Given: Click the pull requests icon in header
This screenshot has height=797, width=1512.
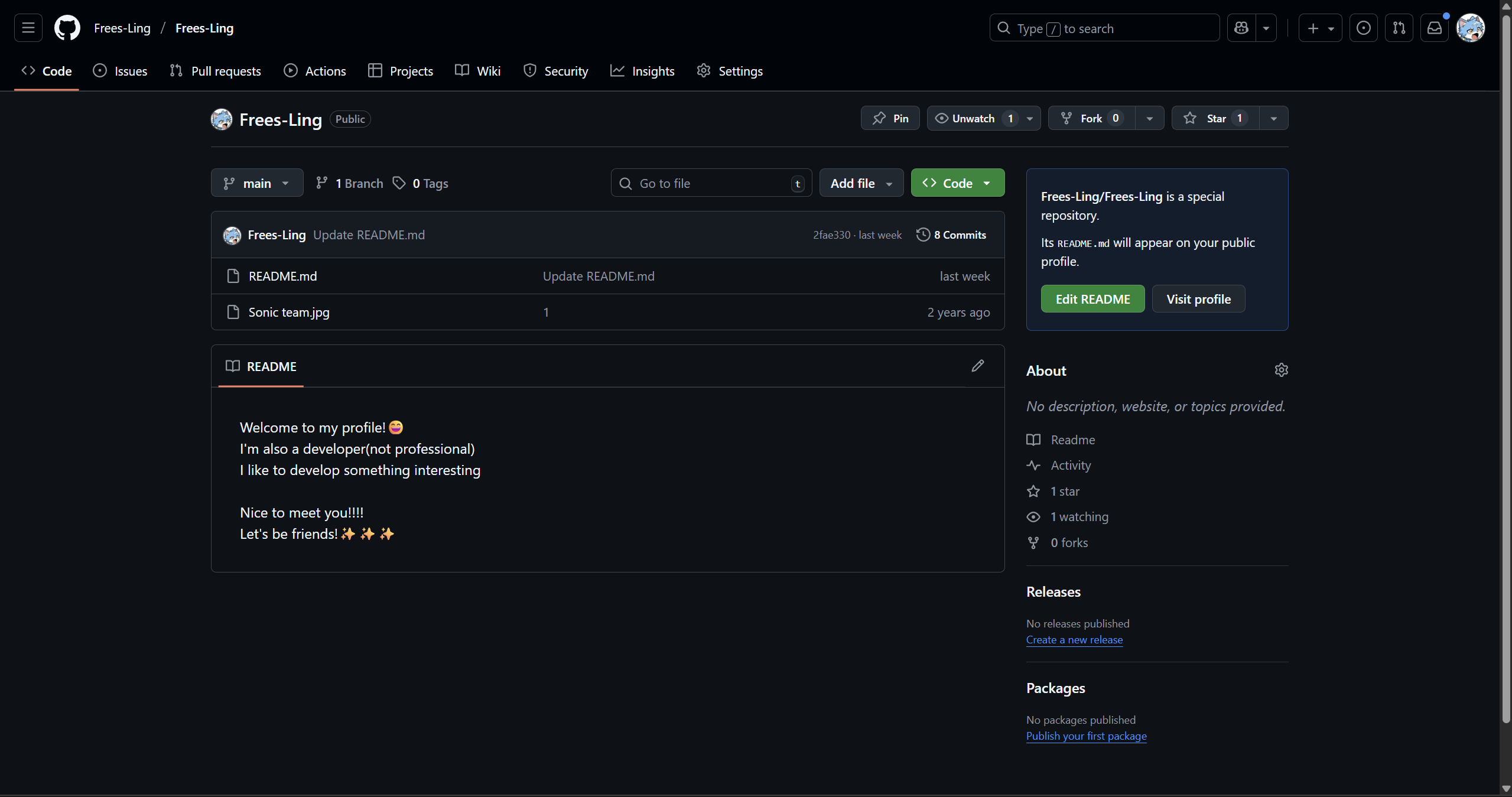Looking at the screenshot, I should (x=1399, y=28).
